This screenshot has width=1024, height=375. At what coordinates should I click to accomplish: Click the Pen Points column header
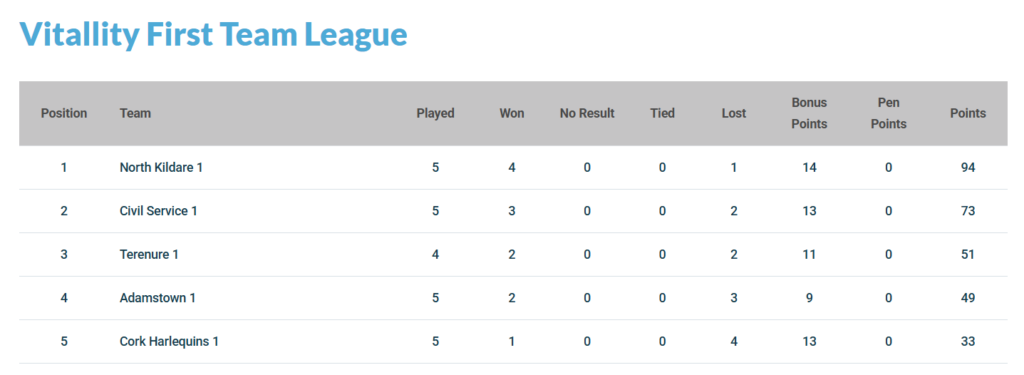[889, 113]
